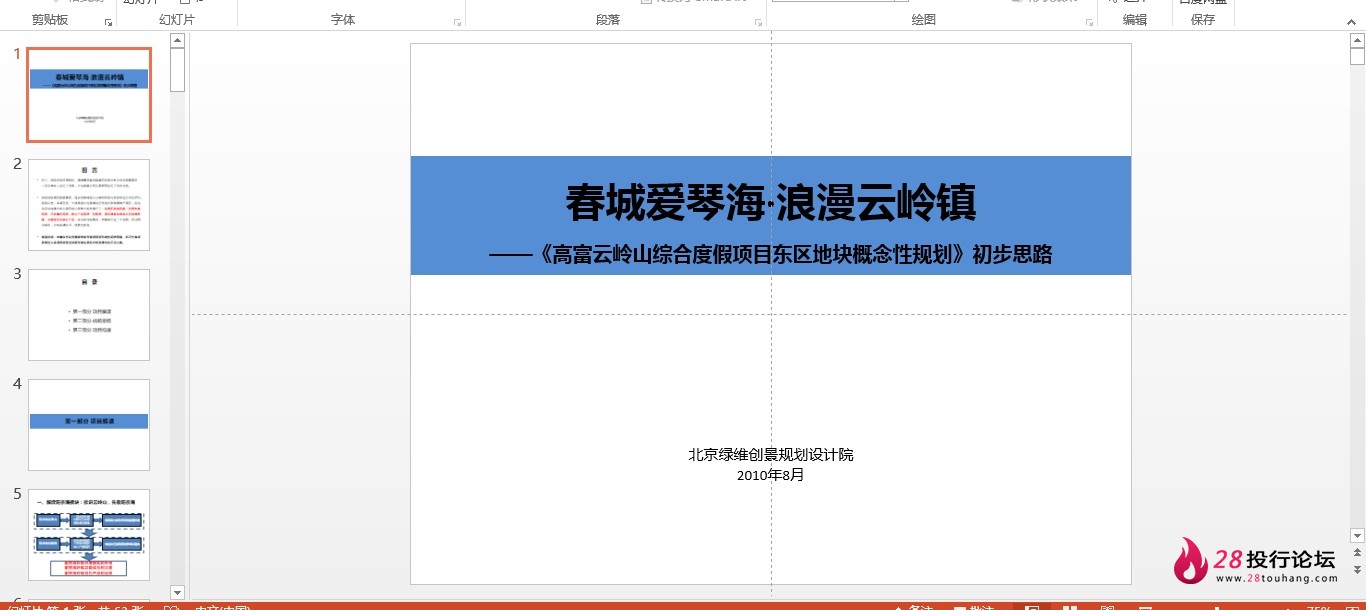The image size is (1366, 610).
Task: Switch to normal view in status bar
Action: click(x=1032, y=606)
